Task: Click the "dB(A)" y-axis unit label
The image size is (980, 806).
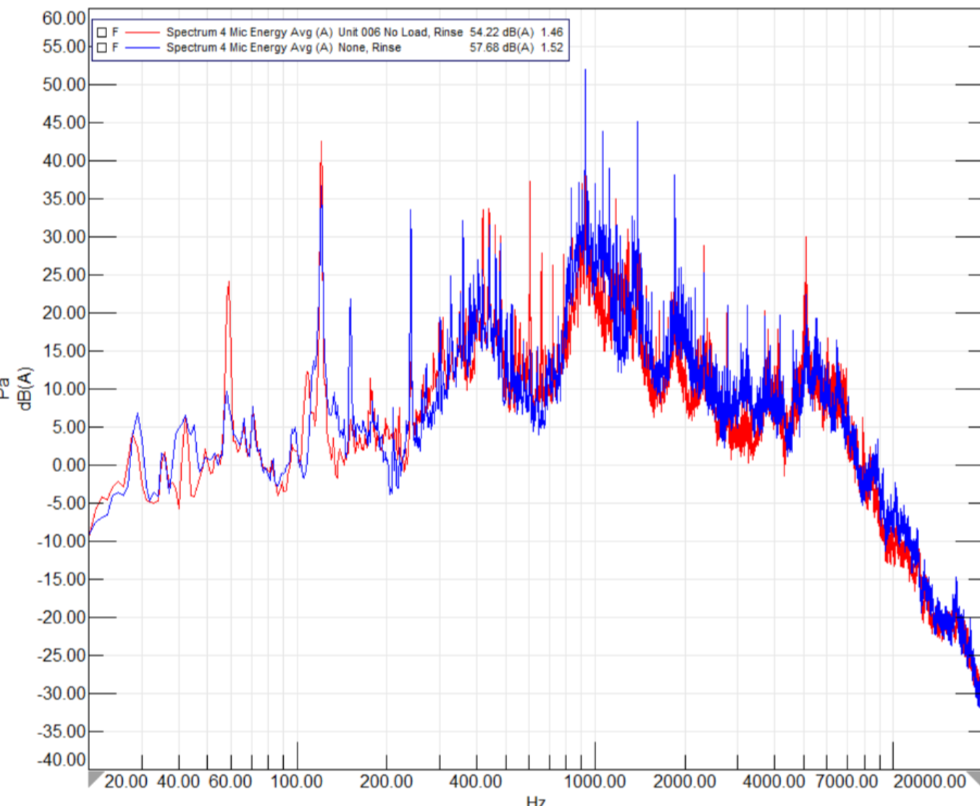Action: 25,389
